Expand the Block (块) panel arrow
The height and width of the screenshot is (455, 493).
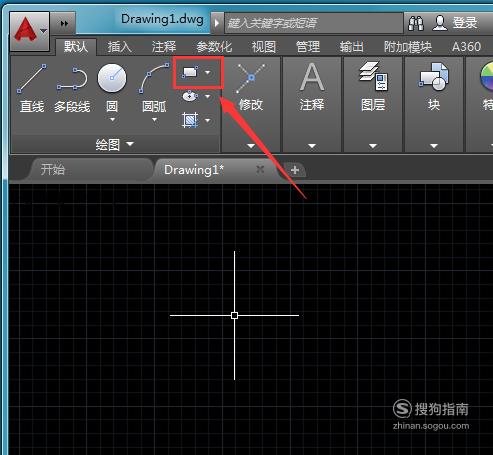pos(434,146)
